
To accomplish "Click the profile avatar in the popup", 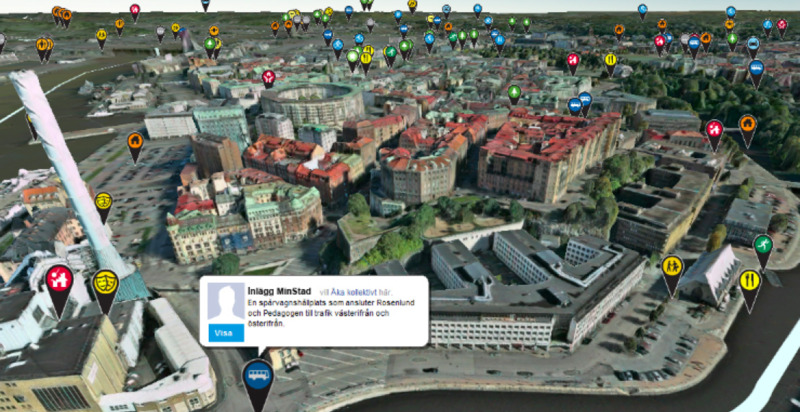I will point(226,303).
